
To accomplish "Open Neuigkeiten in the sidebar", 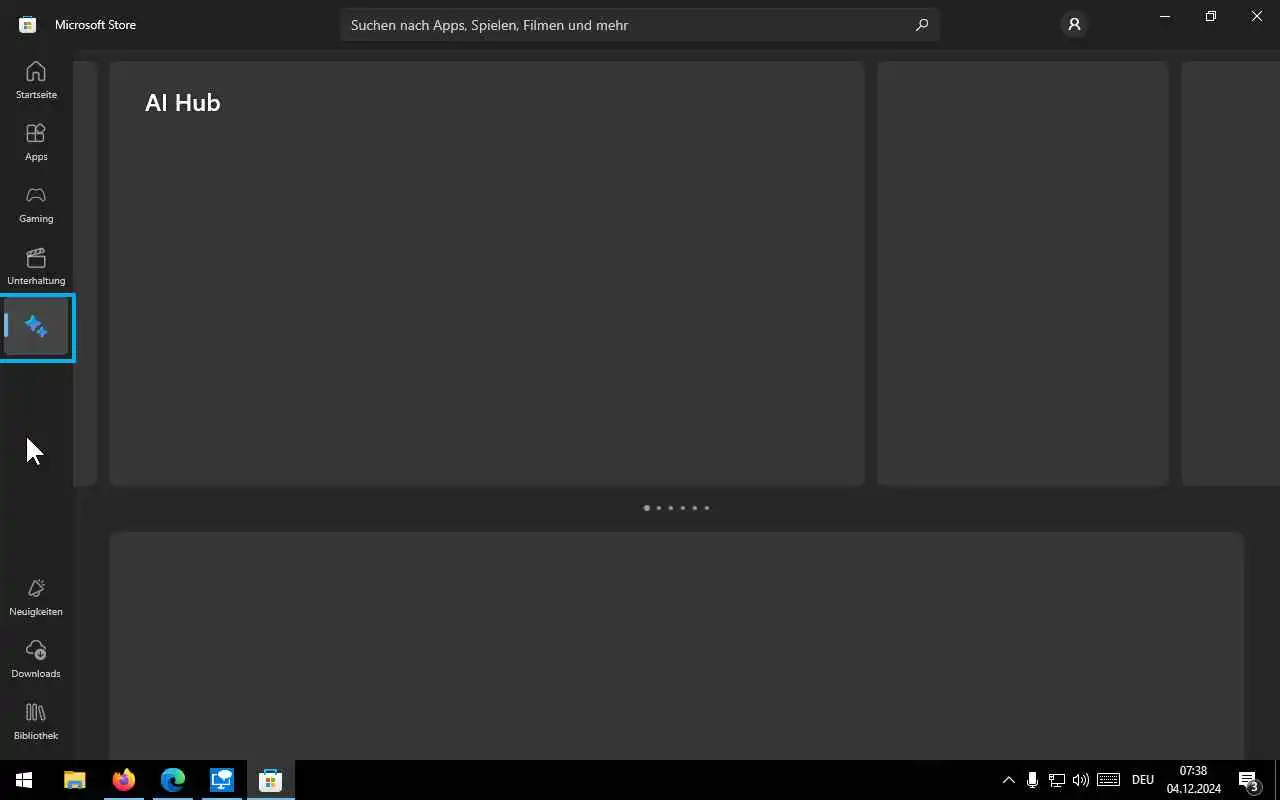I will [36, 597].
